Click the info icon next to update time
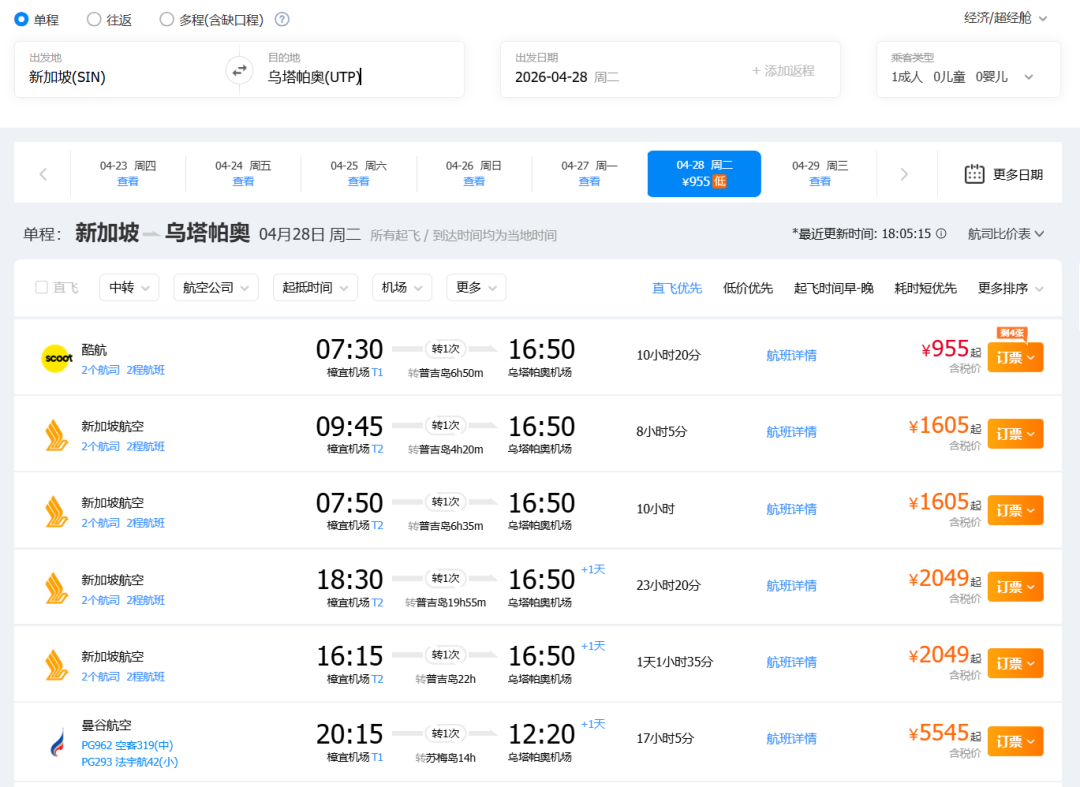The width and height of the screenshot is (1080, 787). [941, 233]
